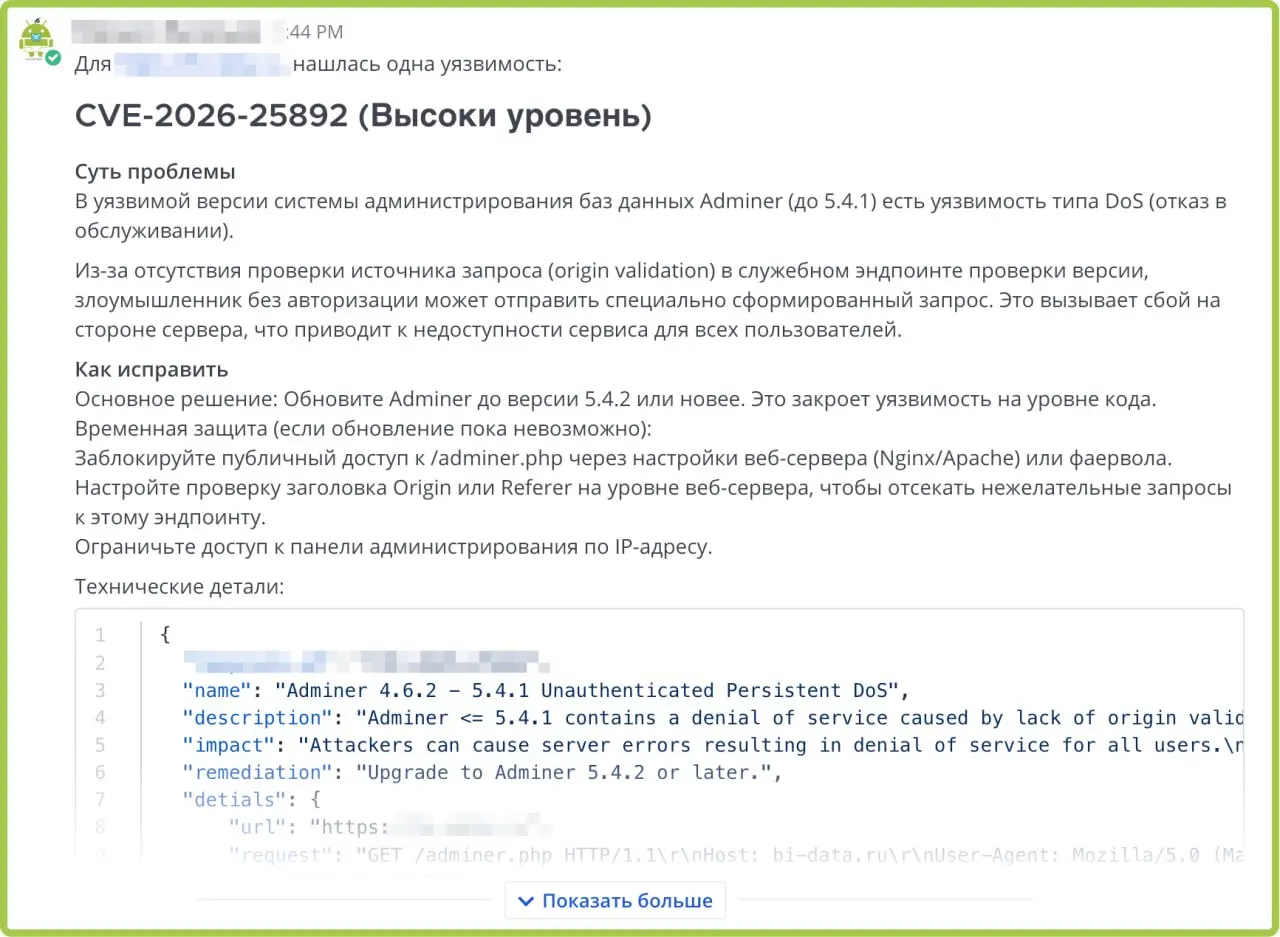Expand message with "Показать больше" button
The height and width of the screenshot is (937, 1280).
click(615, 901)
